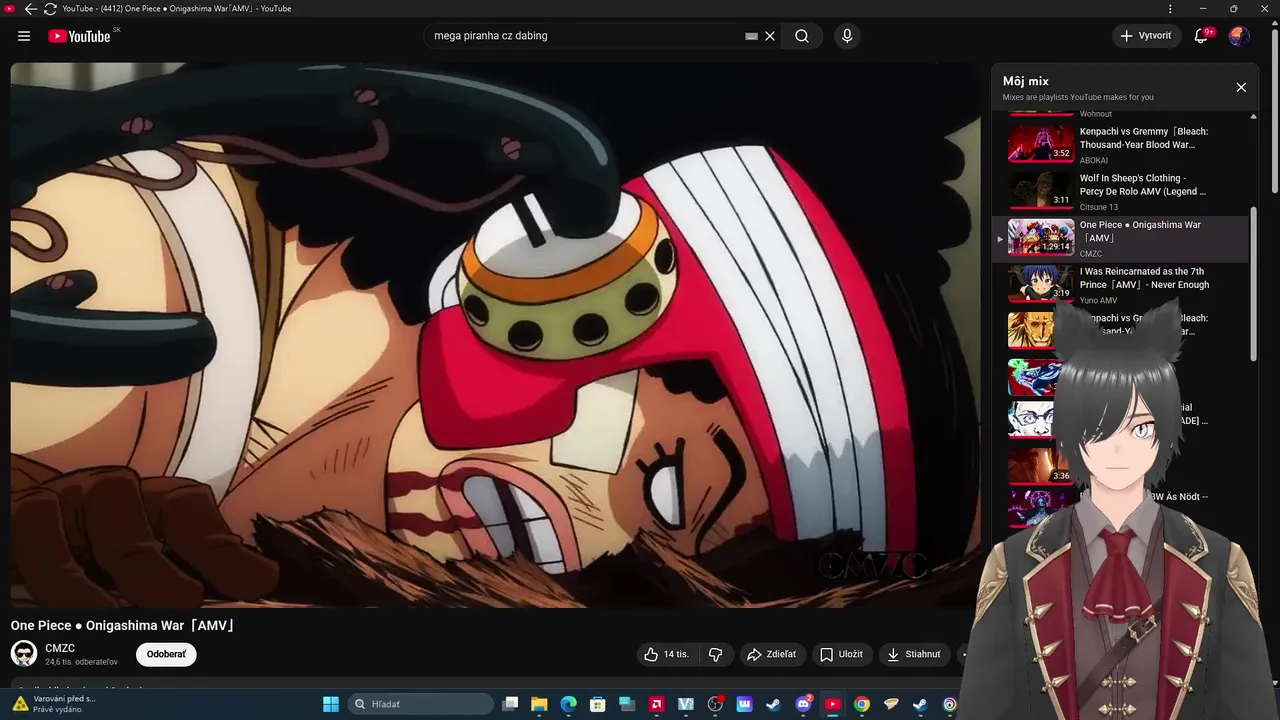Viewport: 1280px width, 720px height.
Task: Open Task View in the taskbar
Action: coord(510,704)
